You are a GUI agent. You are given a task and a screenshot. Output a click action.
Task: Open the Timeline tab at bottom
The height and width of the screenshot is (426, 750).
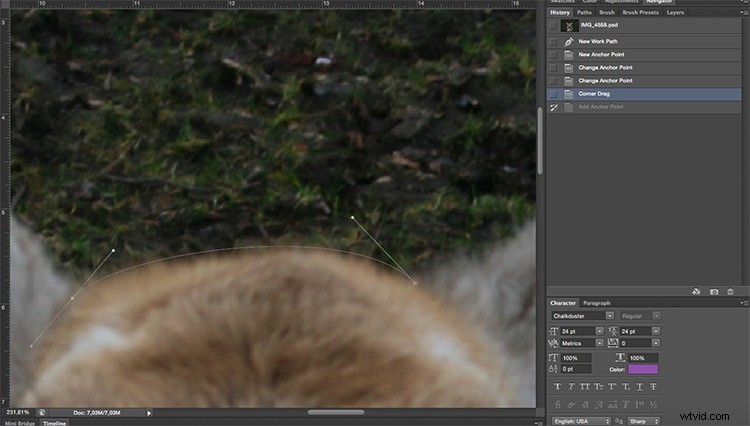[x=54, y=423]
